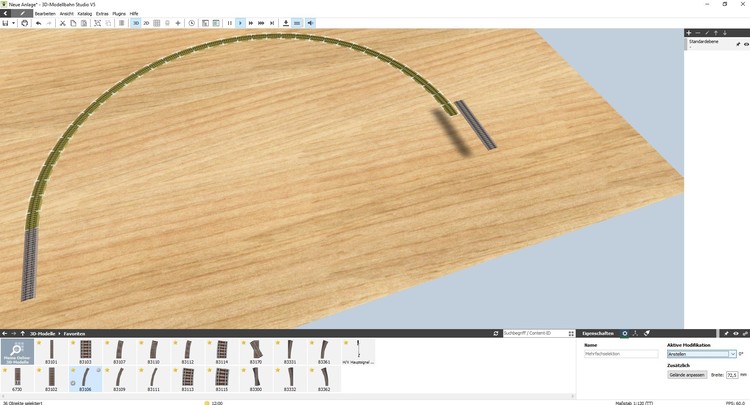Image resolution: width=750 pixels, height=405 pixels.
Task: Move the layer down with arrow icon
Action: 725,33
